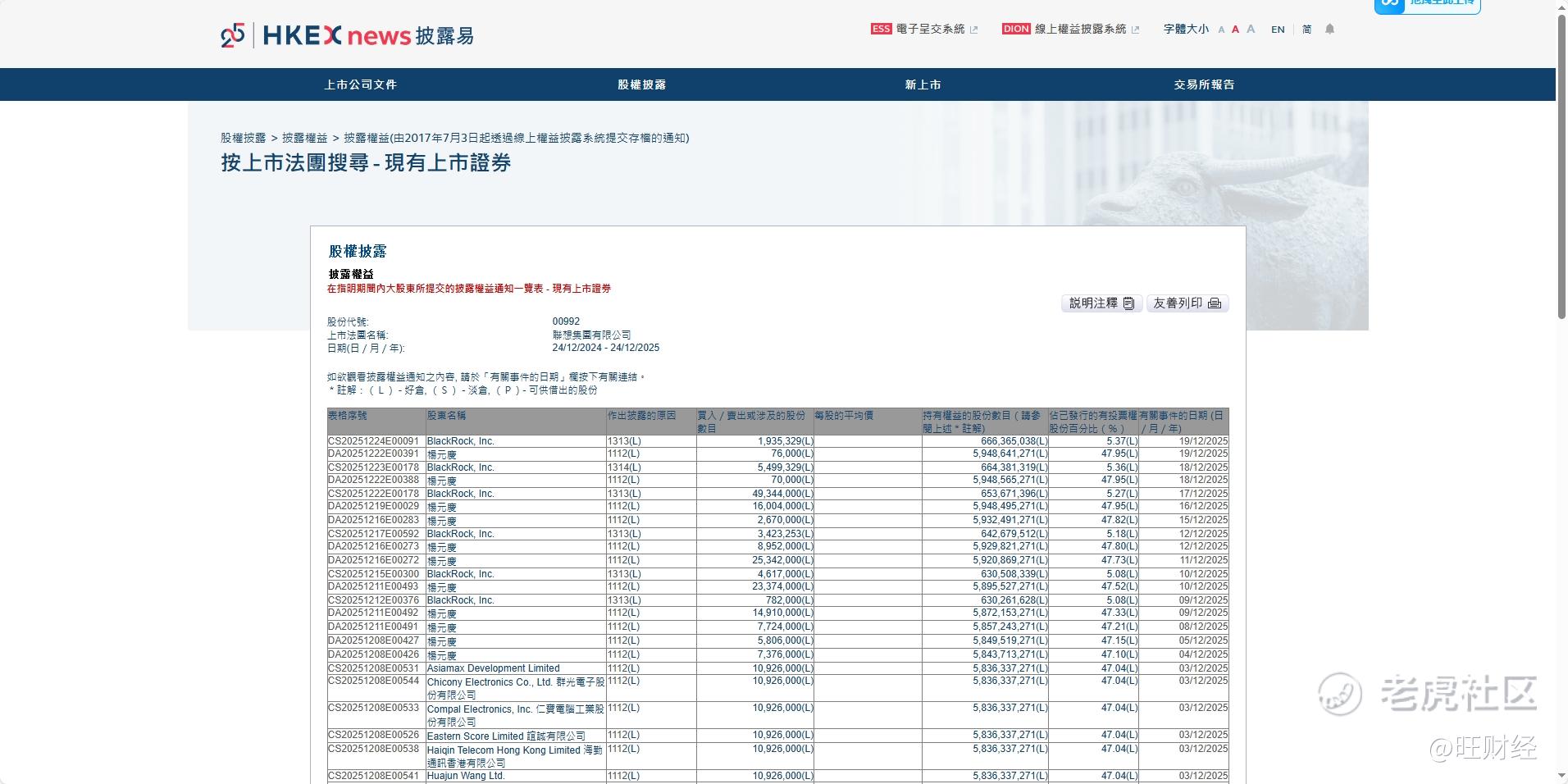Open form CS20251224E00091
The width and height of the screenshot is (1568, 784).
pyautogui.click(x=373, y=441)
